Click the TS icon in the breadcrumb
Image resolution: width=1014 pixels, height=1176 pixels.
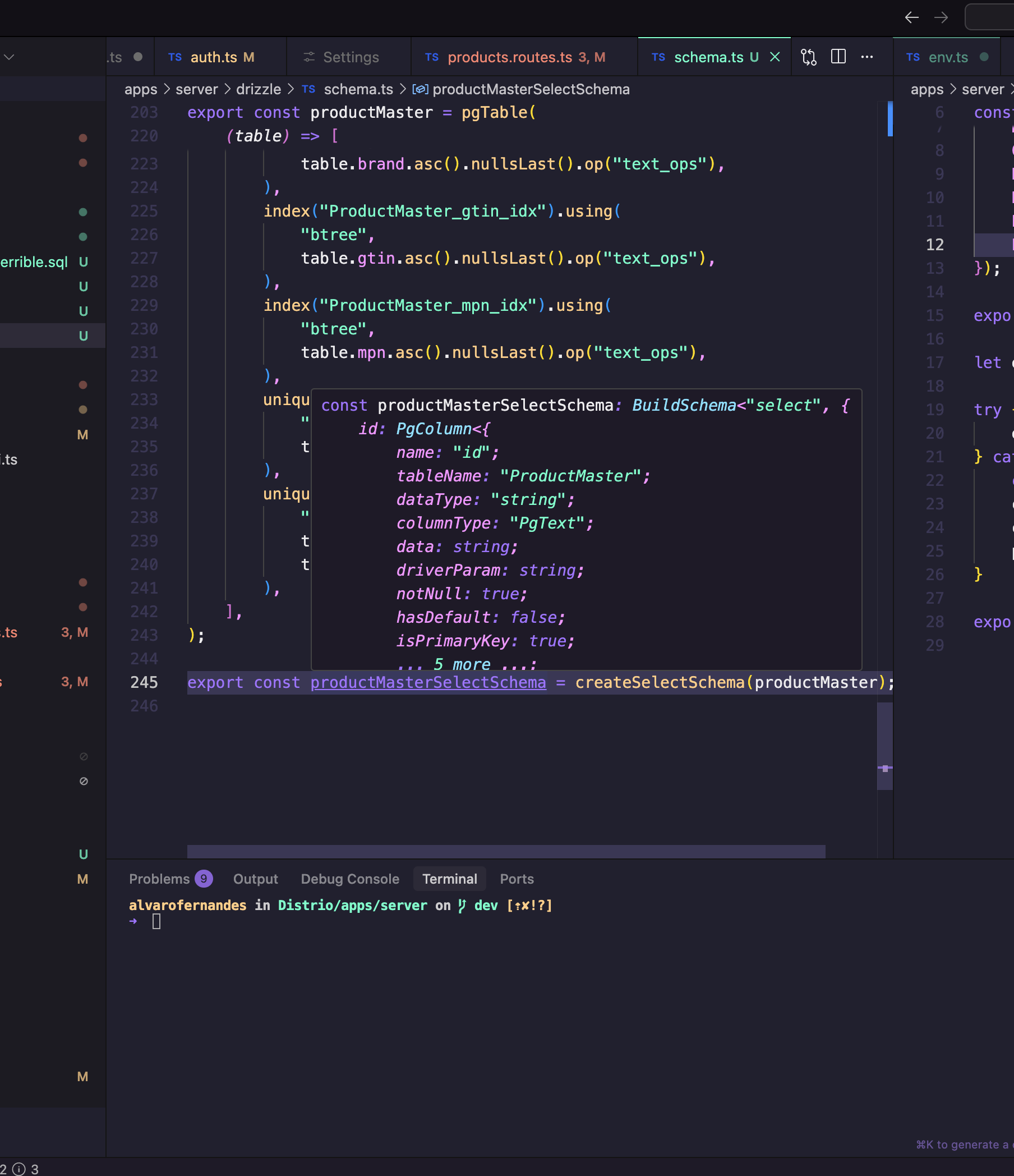(x=308, y=89)
